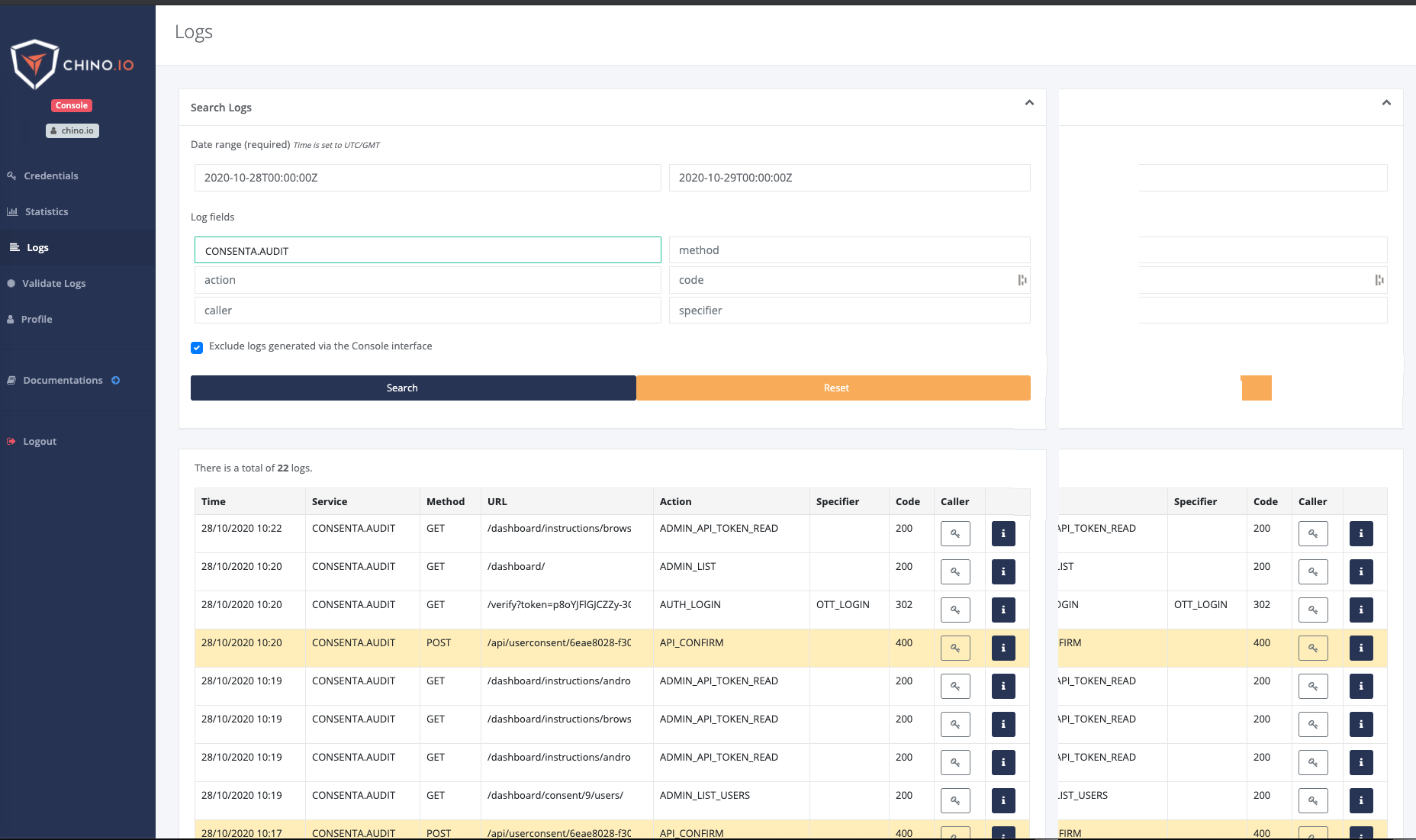This screenshot has width=1416, height=840.
Task: Open caller key for AUTH_LOGIN row, main table
Action: [x=955, y=610]
